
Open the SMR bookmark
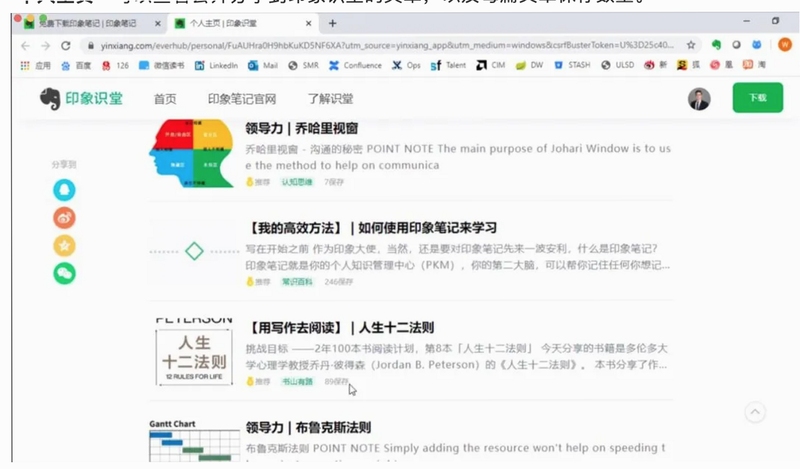point(304,65)
